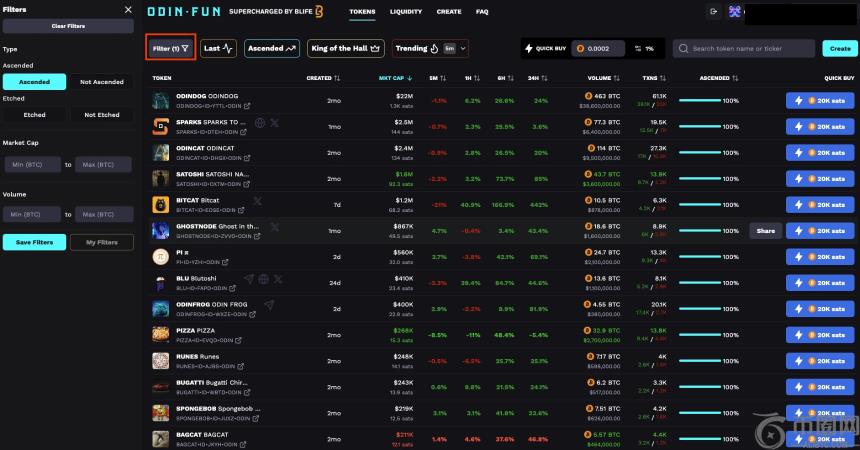Expand the Trending timeframe 5m dropdown
The height and width of the screenshot is (450, 860).
coord(450,48)
